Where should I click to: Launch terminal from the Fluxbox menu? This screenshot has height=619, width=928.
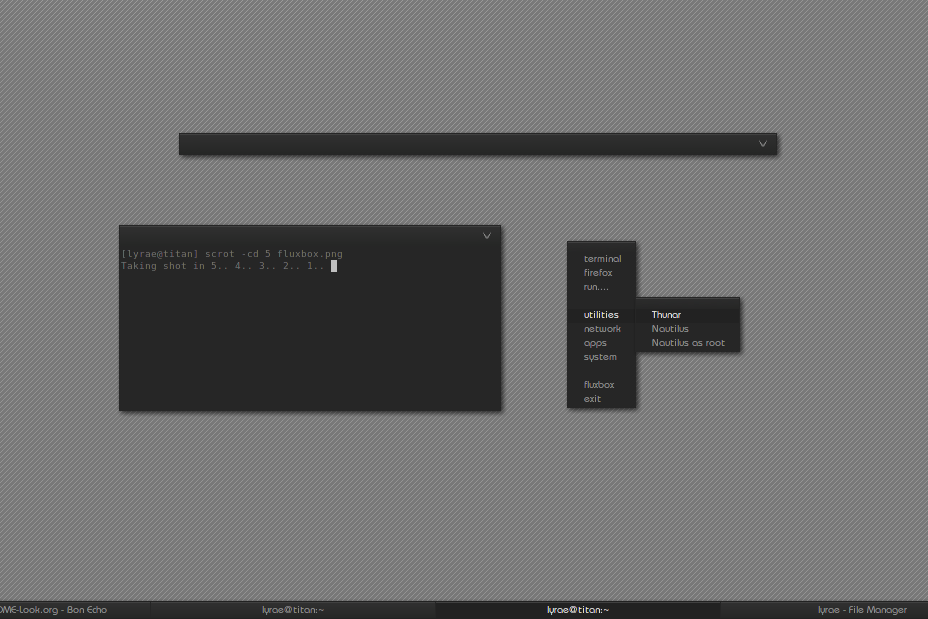[x=602, y=259]
